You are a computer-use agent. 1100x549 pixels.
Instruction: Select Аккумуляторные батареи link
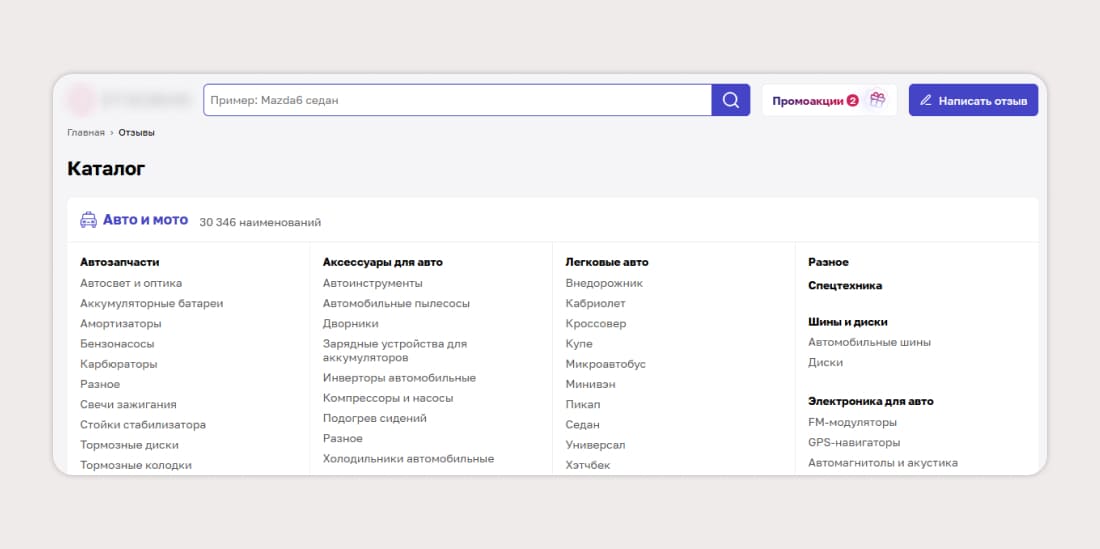(151, 303)
